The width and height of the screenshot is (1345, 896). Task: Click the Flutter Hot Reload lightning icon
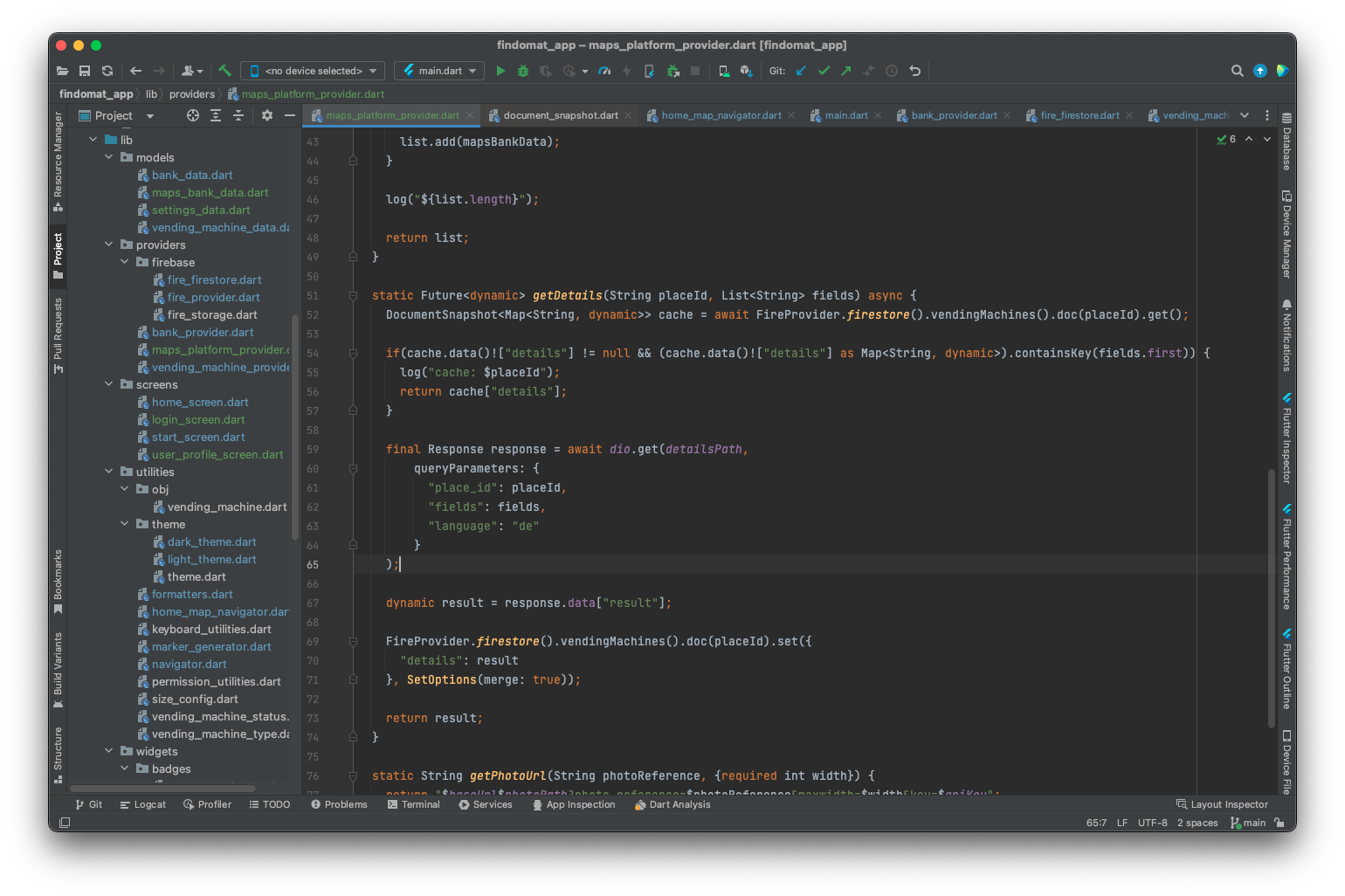point(626,71)
